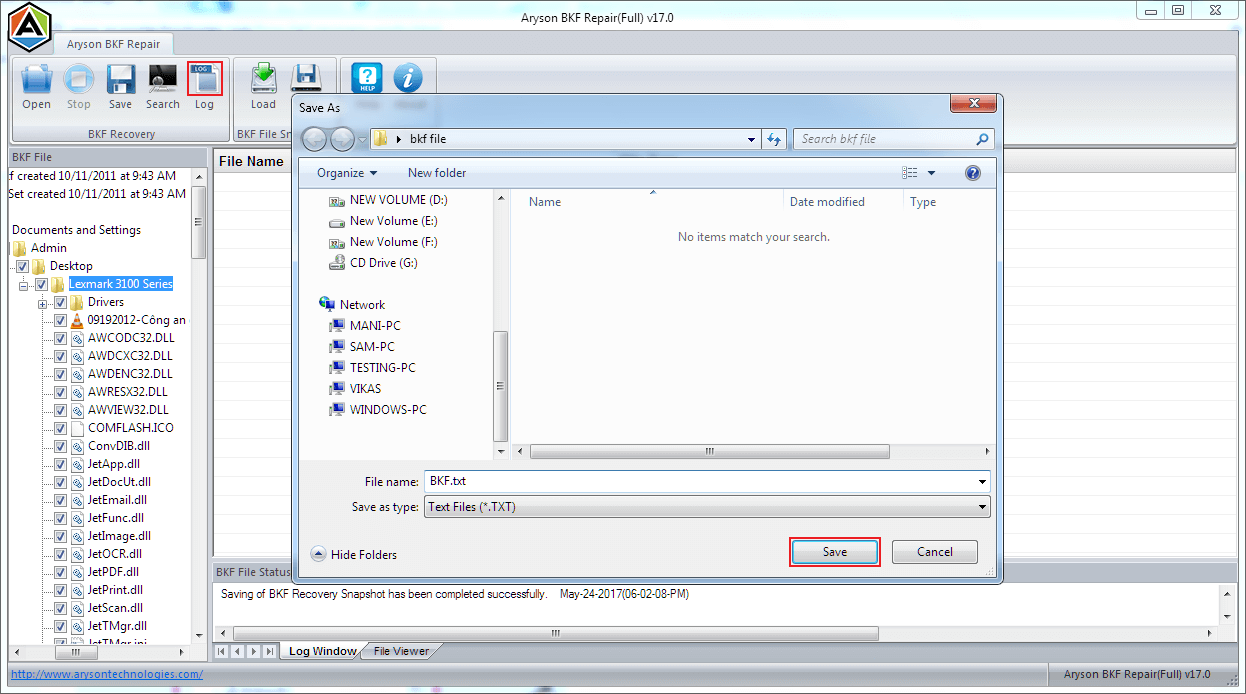Screen dimensions: 1246x694
Task: Click the Admin folder icon in the tree
Action: [20, 248]
